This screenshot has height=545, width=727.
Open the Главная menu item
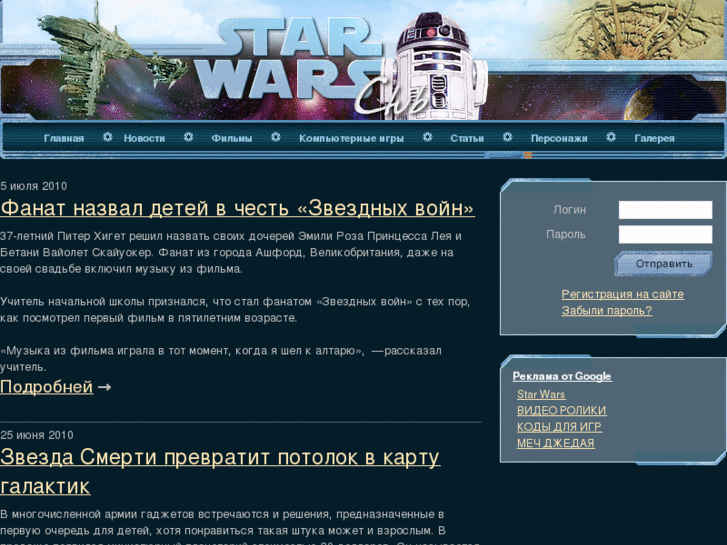click(x=64, y=138)
